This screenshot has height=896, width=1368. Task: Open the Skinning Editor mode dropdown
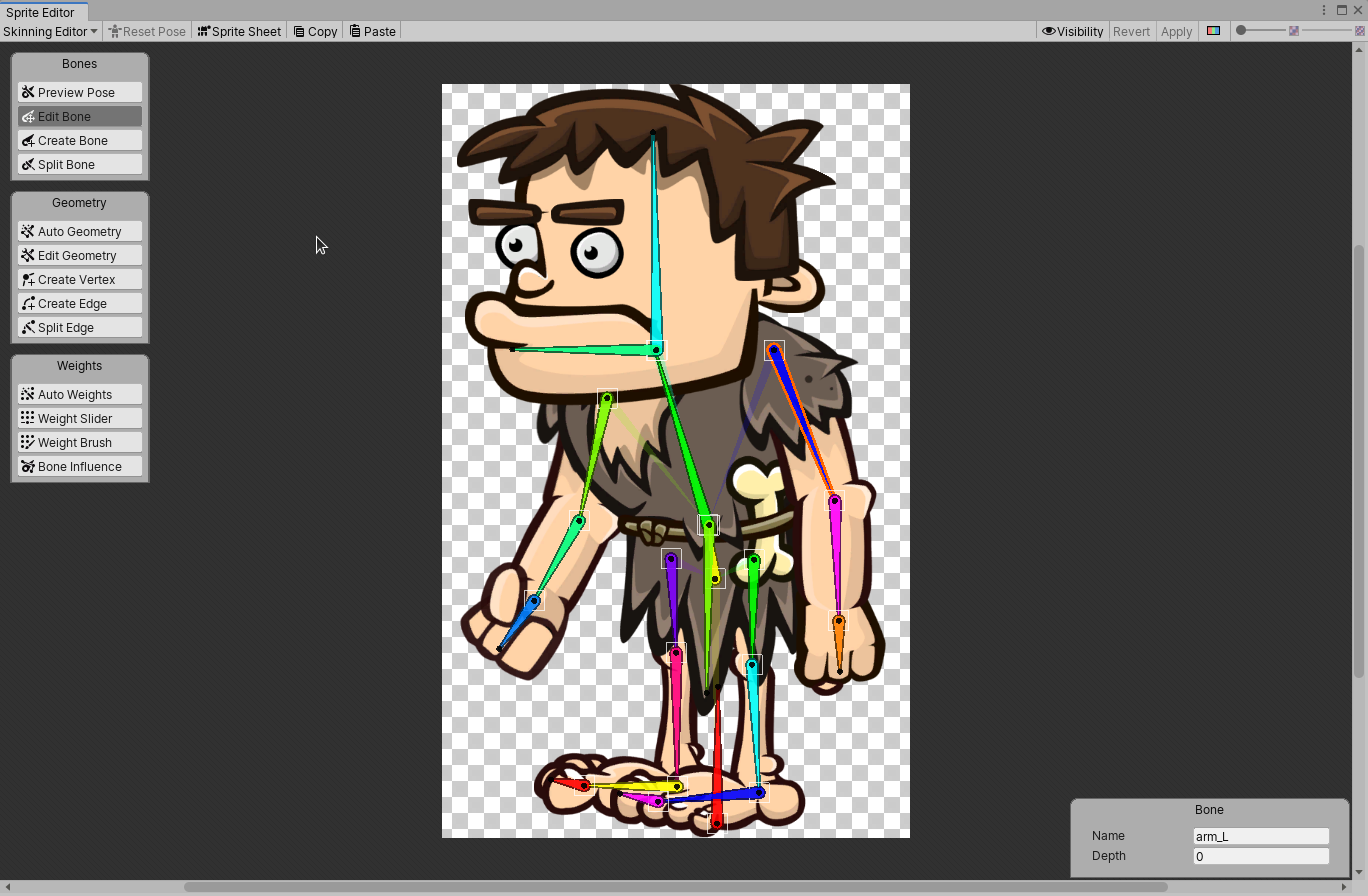click(50, 31)
